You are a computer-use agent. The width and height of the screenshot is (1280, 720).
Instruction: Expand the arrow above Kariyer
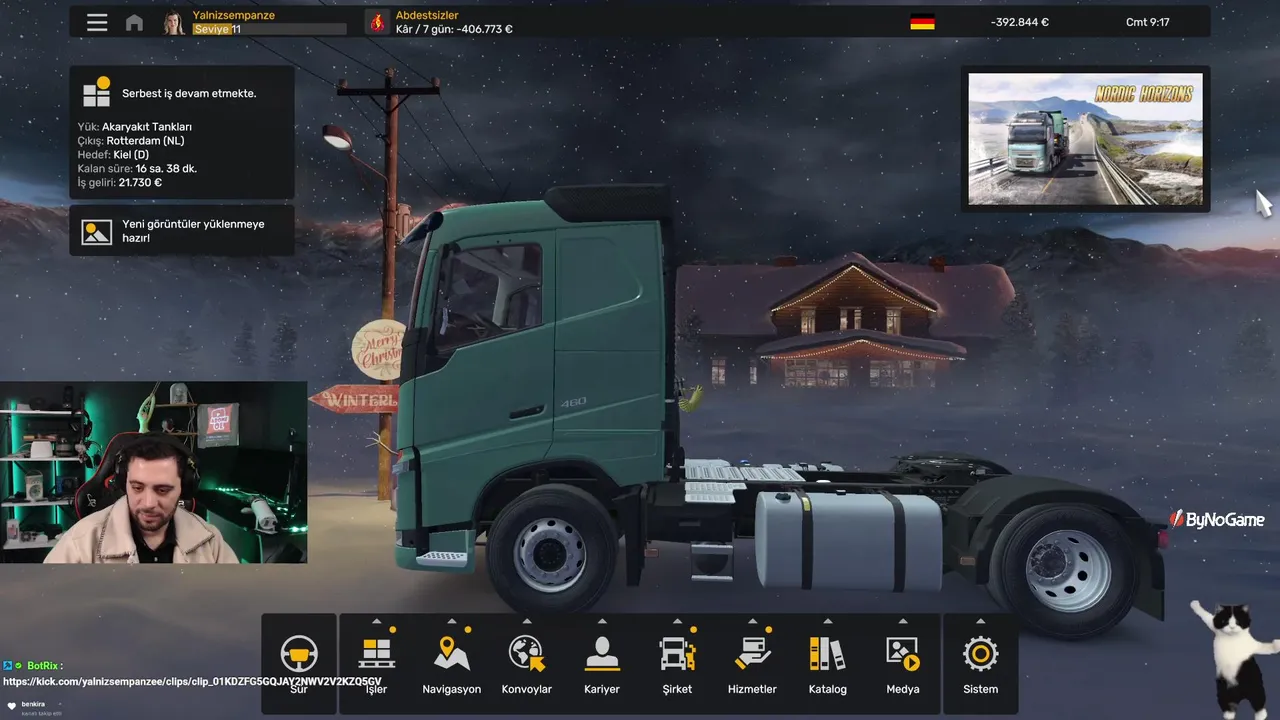click(x=602, y=621)
